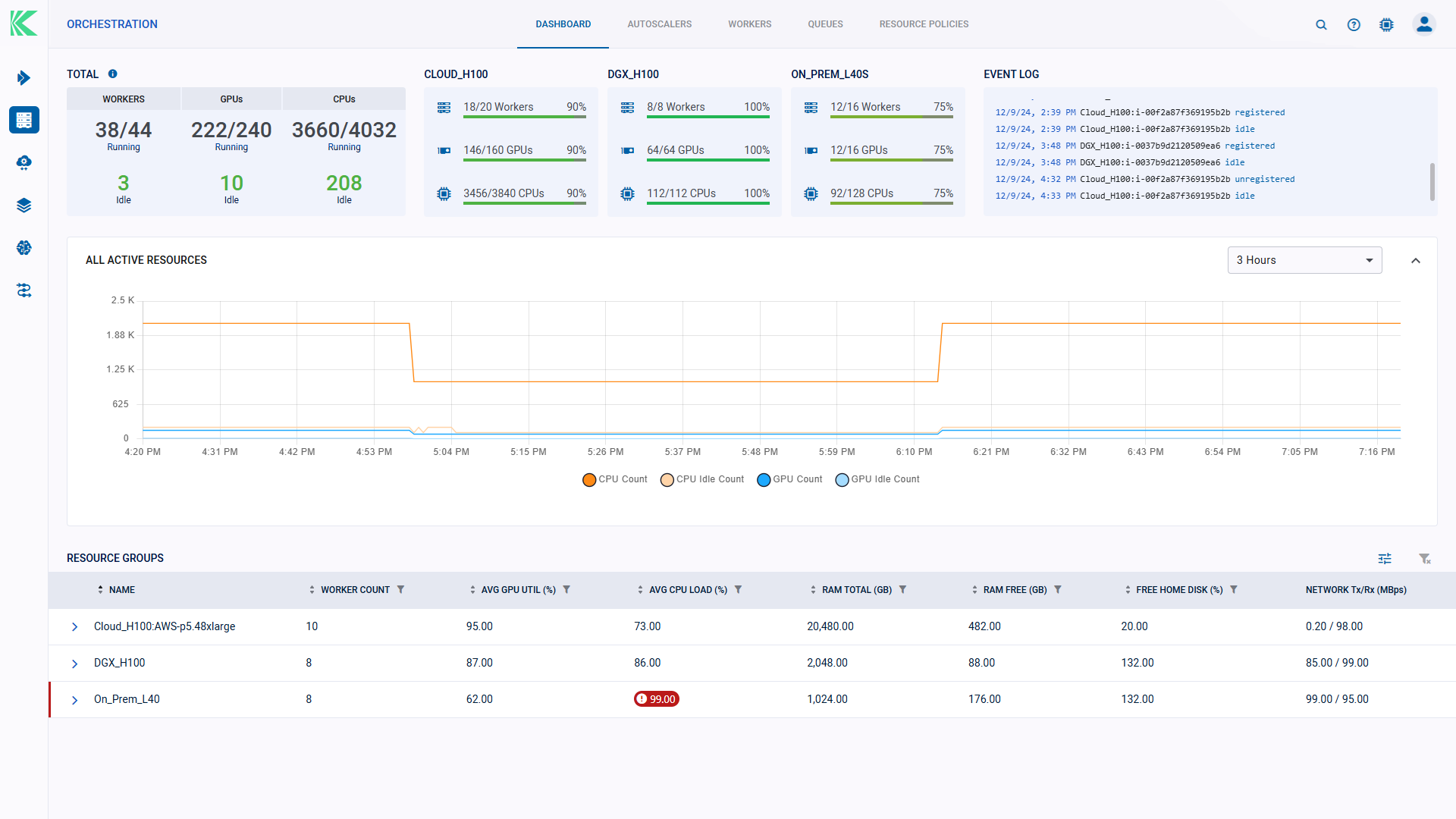Open the brain AI sidebar icon
The width and height of the screenshot is (1456, 819).
tap(24, 247)
